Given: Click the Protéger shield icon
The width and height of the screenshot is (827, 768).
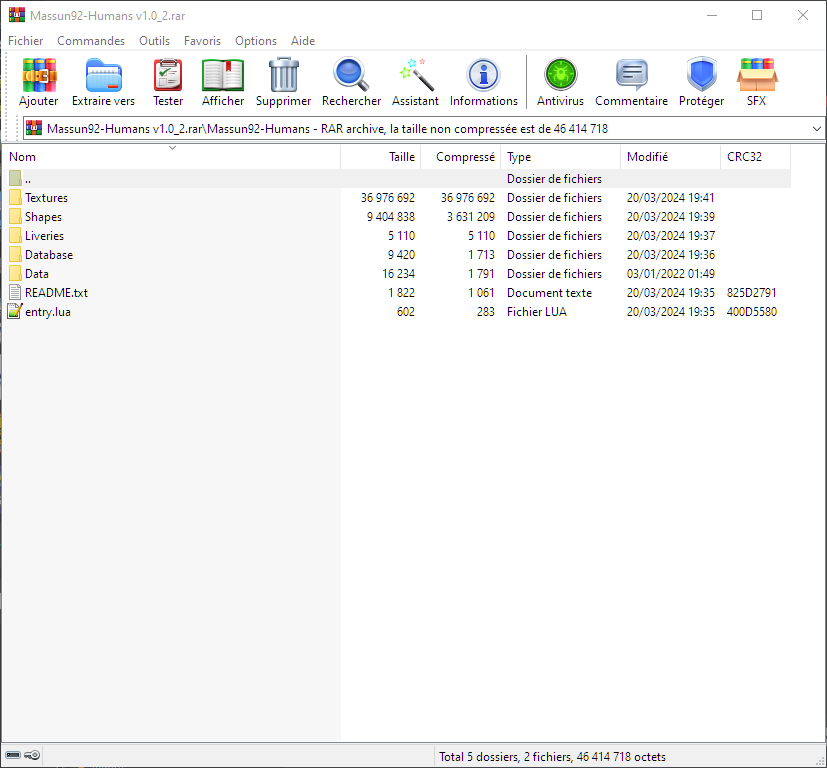Looking at the screenshot, I should 701,74.
